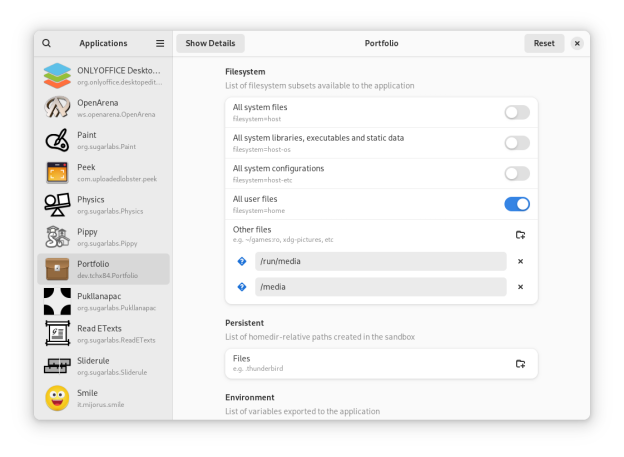Toggle All system libraries, executables and static data
Viewport: 624px width, 457px height.
pyautogui.click(x=516, y=143)
